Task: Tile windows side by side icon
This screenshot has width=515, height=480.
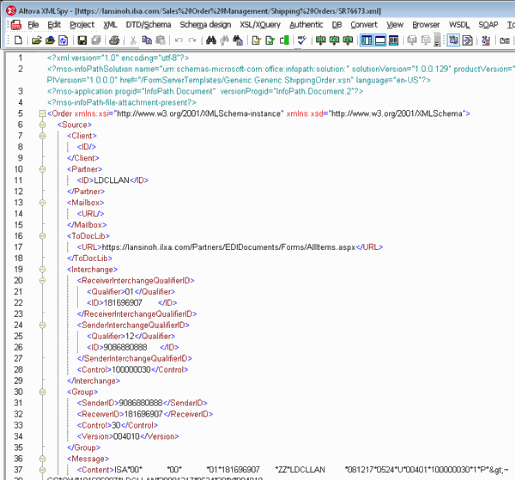Action: pyautogui.click(x=366, y=40)
